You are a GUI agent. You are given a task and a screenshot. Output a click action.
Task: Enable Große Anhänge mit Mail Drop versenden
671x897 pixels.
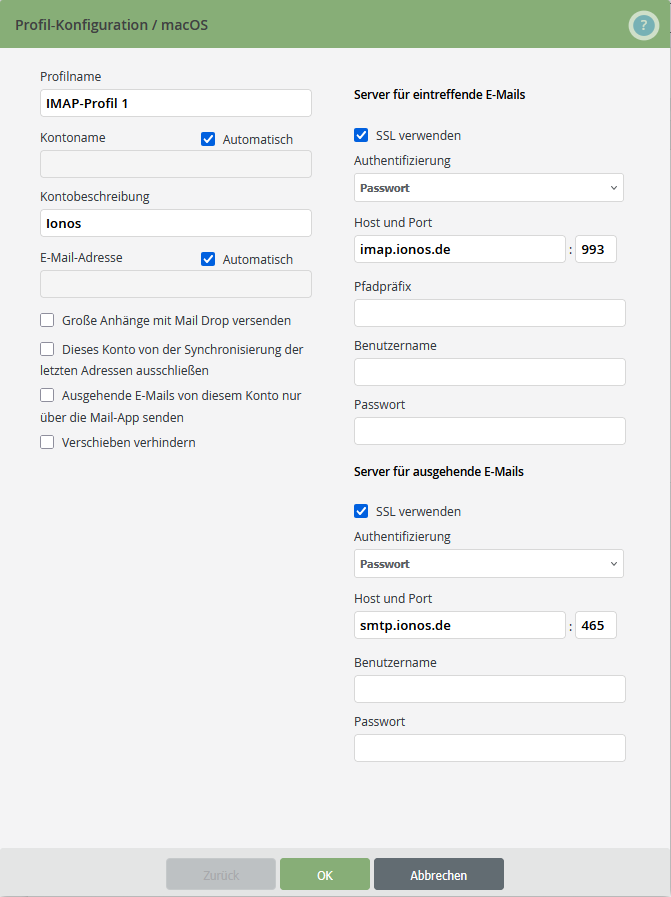click(x=46, y=319)
